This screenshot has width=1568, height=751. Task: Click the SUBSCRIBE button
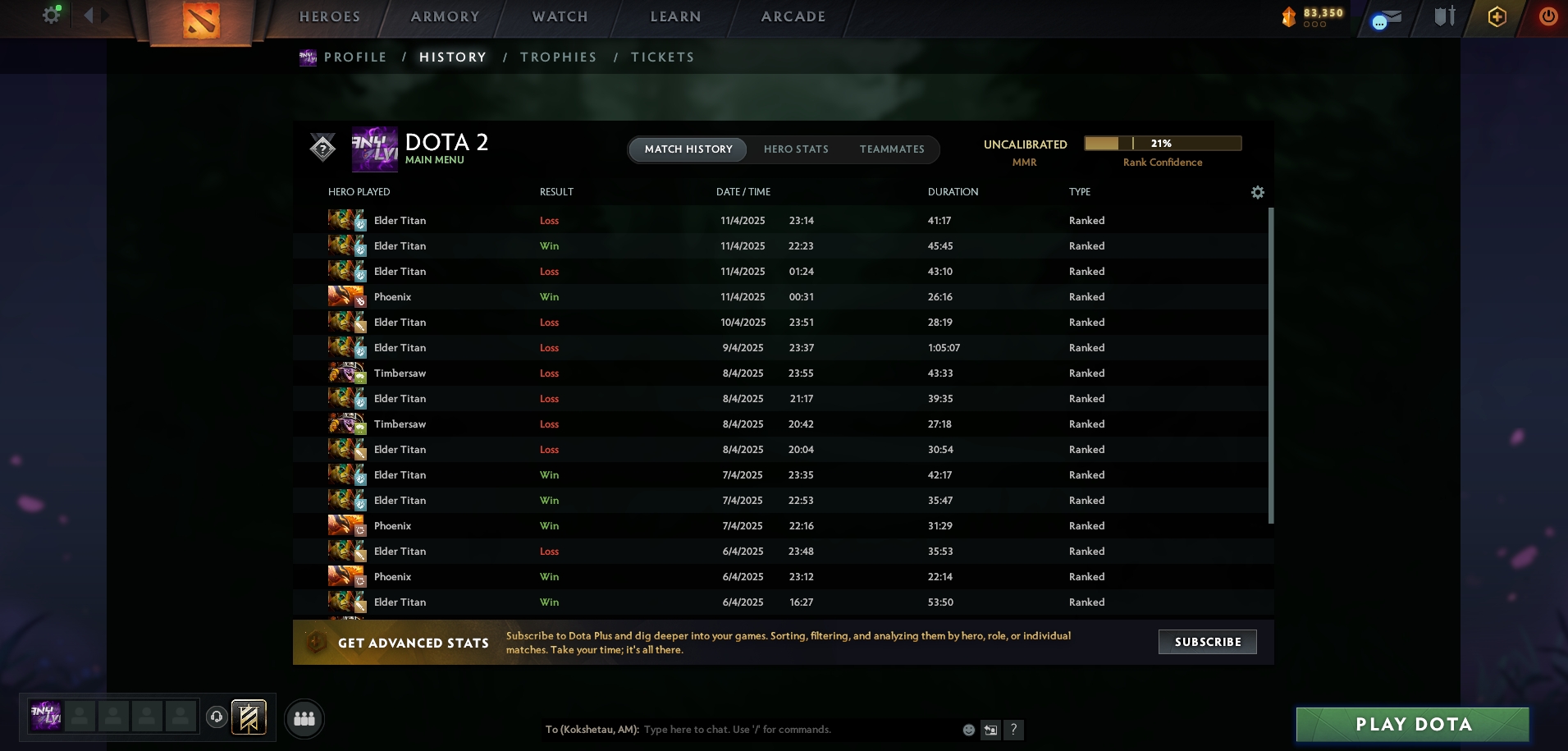coord(1208,642)
